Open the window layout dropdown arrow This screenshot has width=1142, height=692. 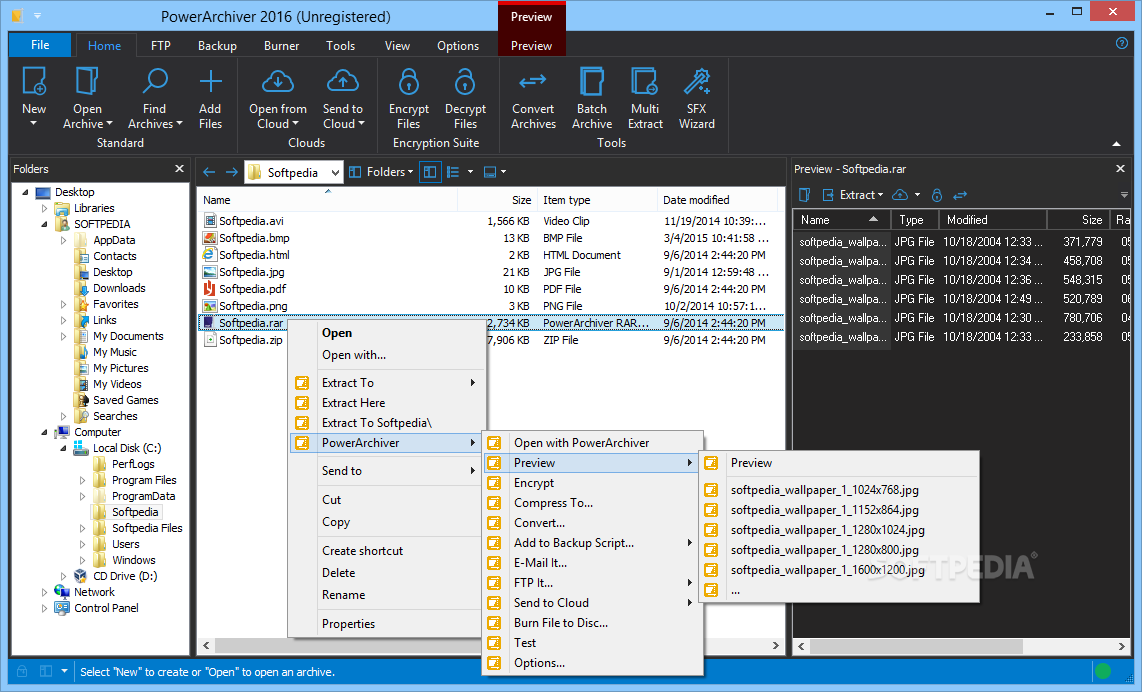[503, 172]
